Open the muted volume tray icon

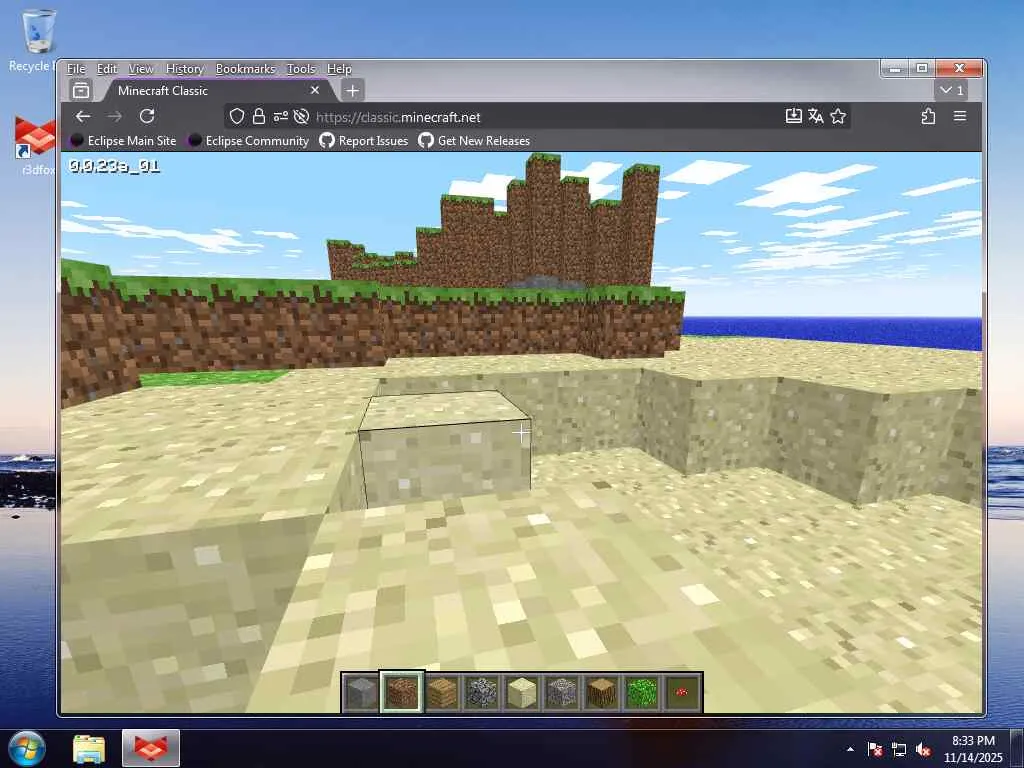(x=923, y=749)
